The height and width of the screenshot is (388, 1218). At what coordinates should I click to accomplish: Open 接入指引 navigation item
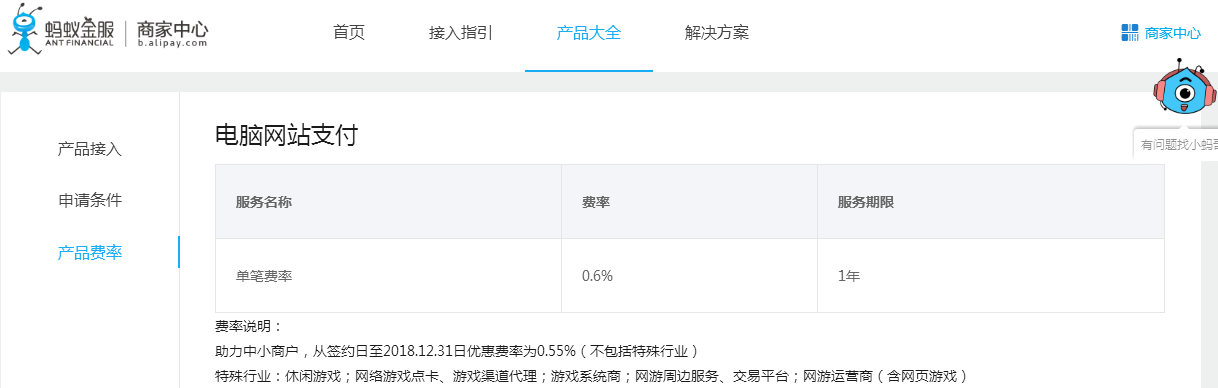[461, 32]
